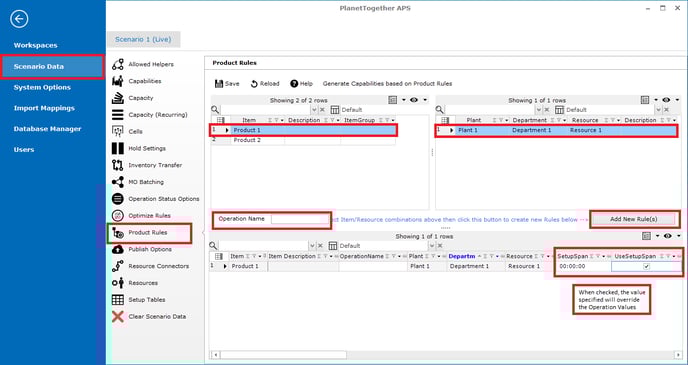Screen dimensions: 688x365
Task: Click Clear Scenario Data X icon
Action: coord(118,316)
